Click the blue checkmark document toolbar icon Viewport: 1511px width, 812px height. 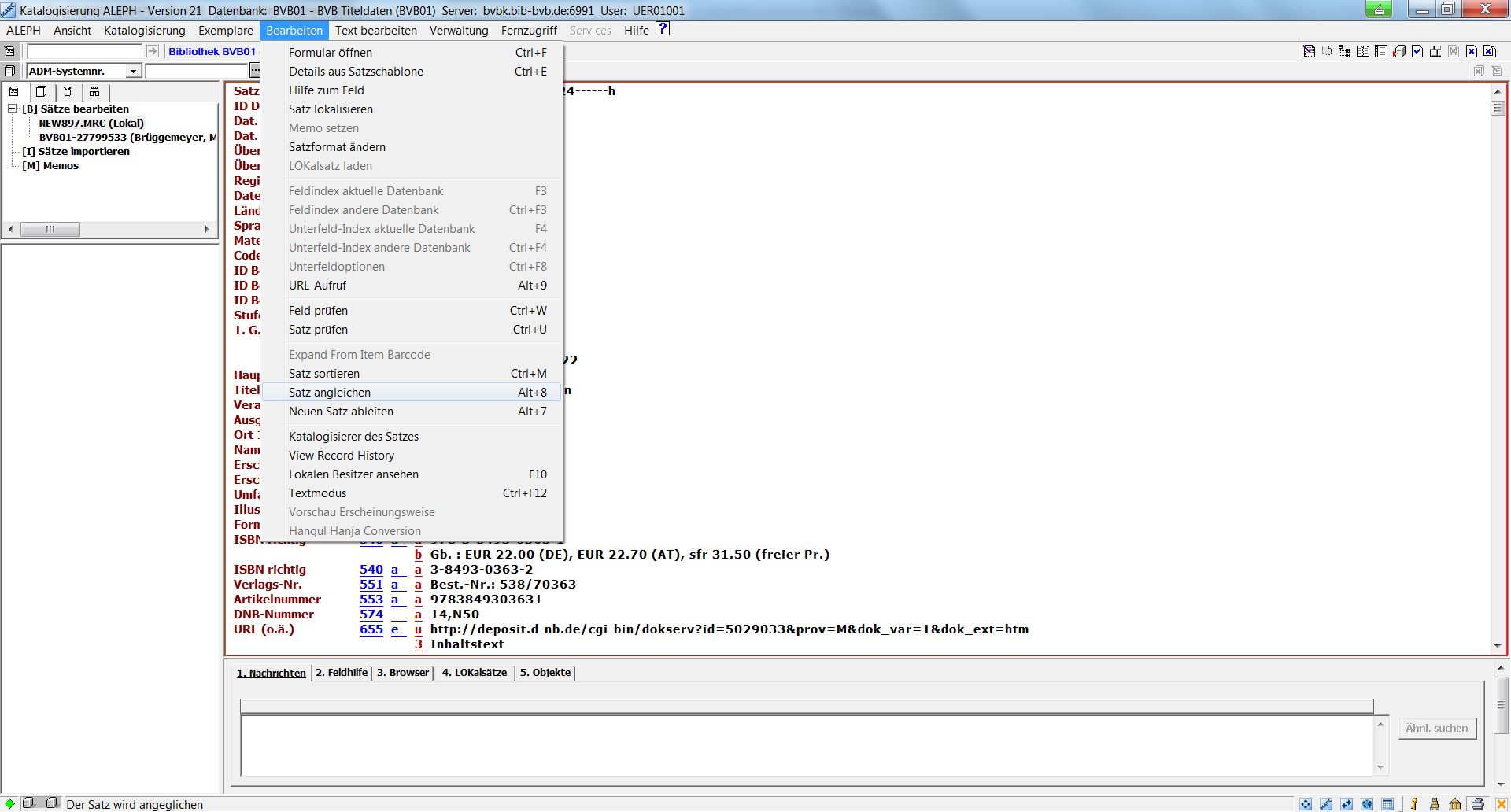pos(1417,52)
